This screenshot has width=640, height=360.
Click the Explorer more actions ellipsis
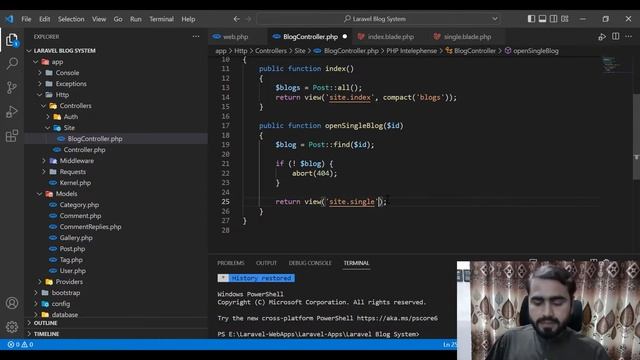tap(196, 37)
